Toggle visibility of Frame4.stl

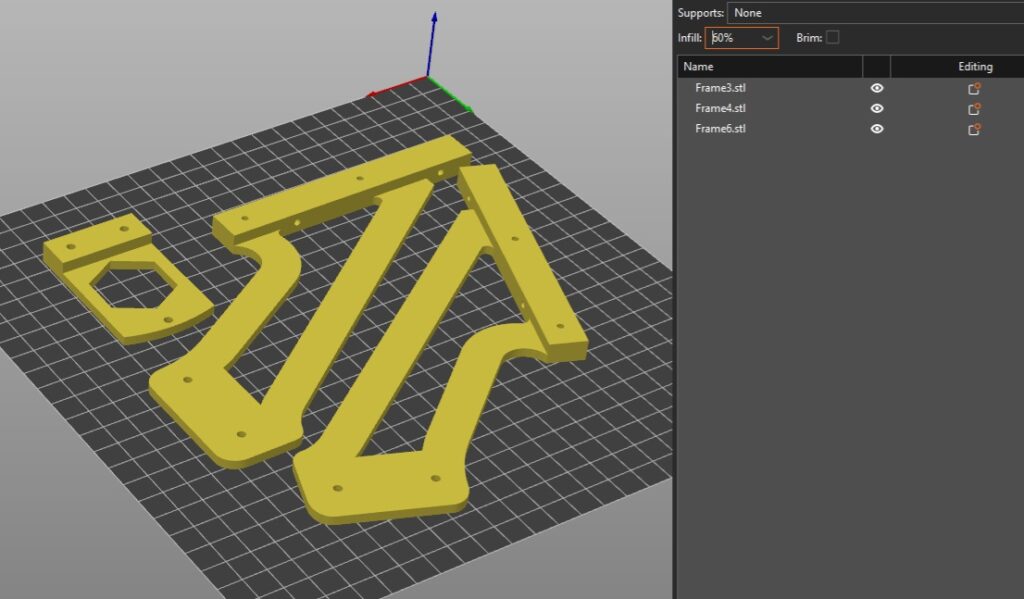coord(877,108)
